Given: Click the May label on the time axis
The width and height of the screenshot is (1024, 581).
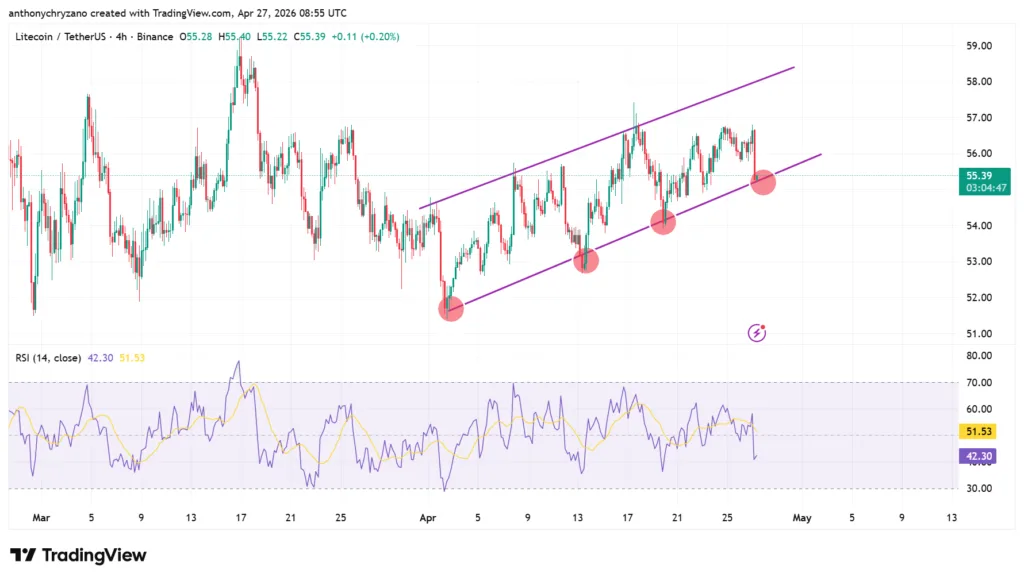Looking at the screenshot, I should click(x=800, y=518).
